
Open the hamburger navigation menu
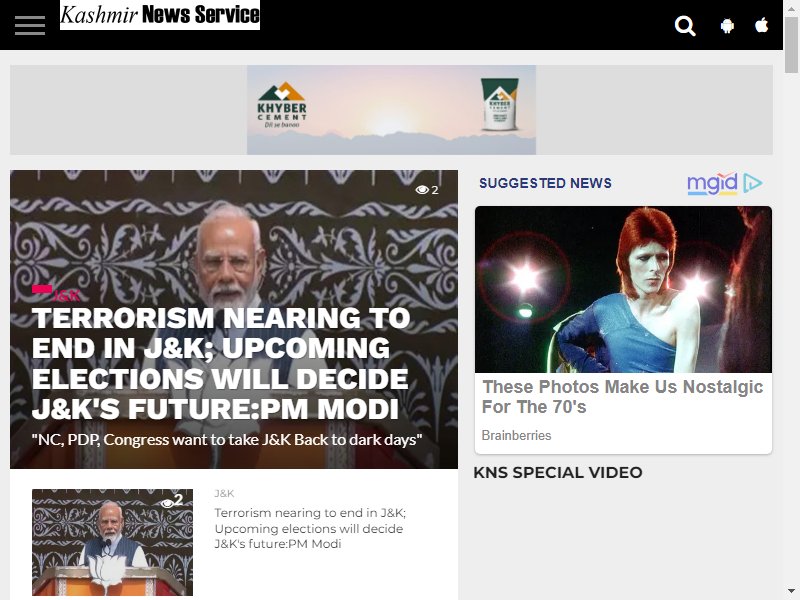coord(30,25)
